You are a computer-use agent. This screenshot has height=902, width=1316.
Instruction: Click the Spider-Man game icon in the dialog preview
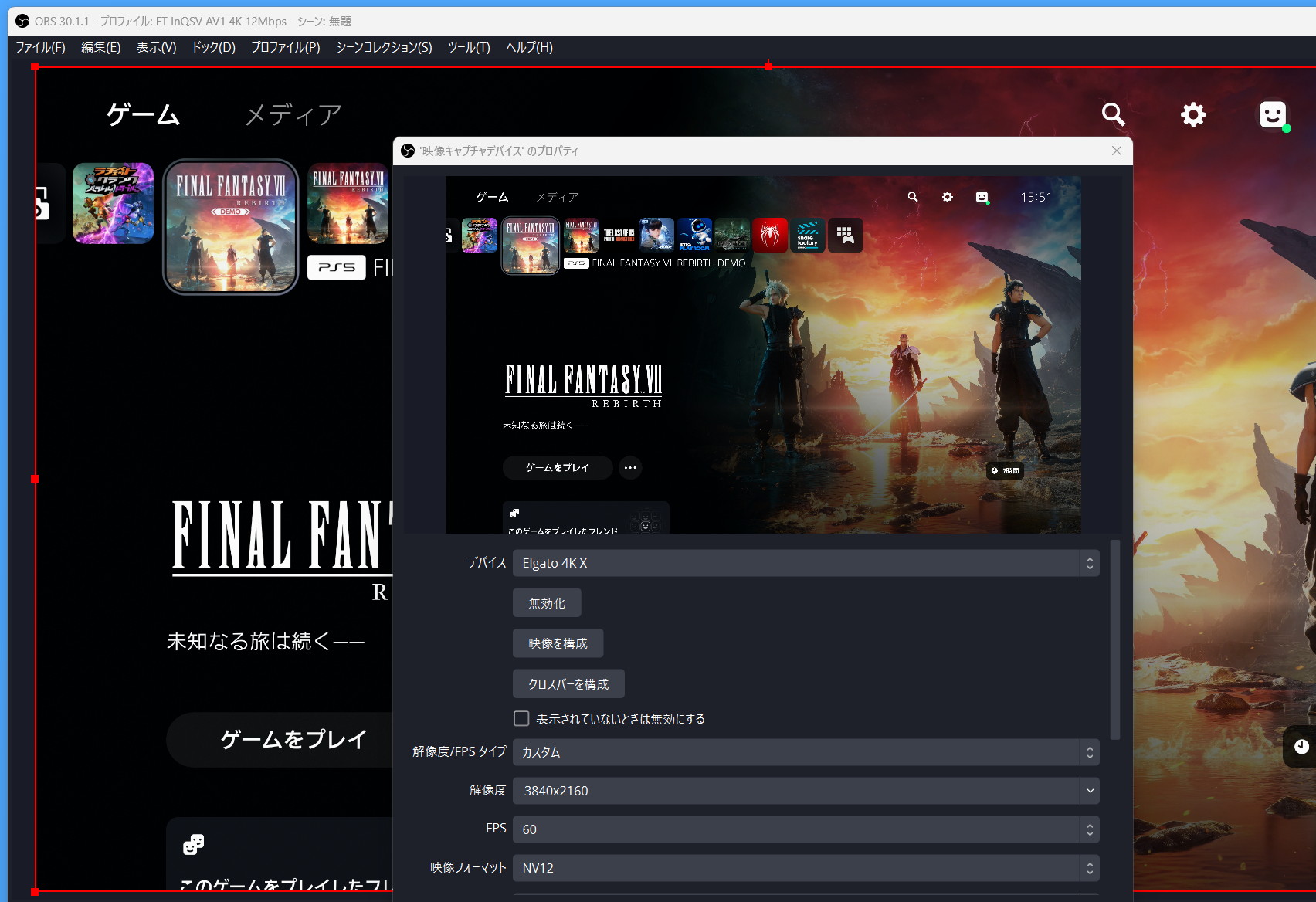click(x=770, y=235)
